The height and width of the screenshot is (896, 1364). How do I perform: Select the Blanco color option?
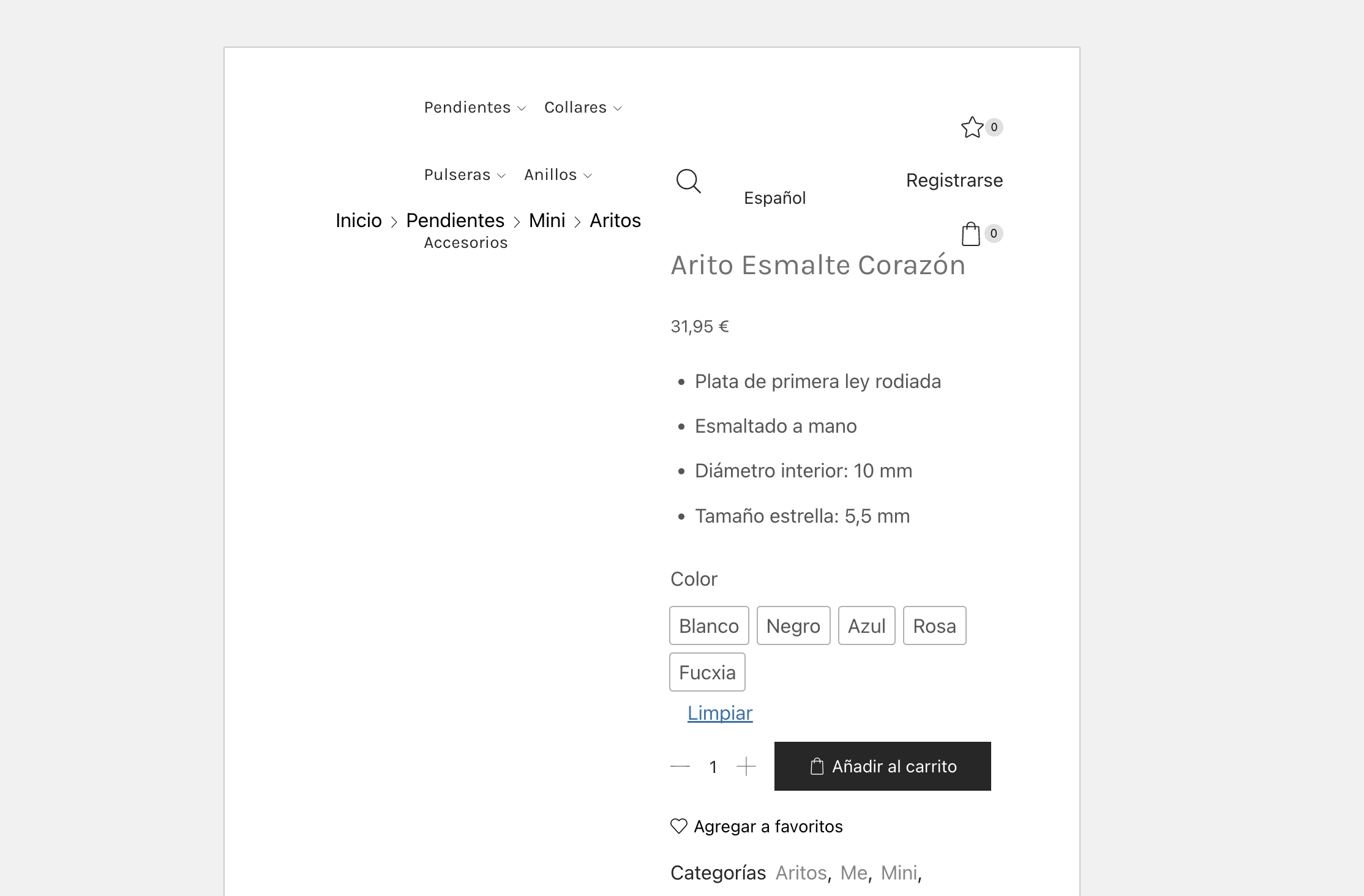click(709, 625)
